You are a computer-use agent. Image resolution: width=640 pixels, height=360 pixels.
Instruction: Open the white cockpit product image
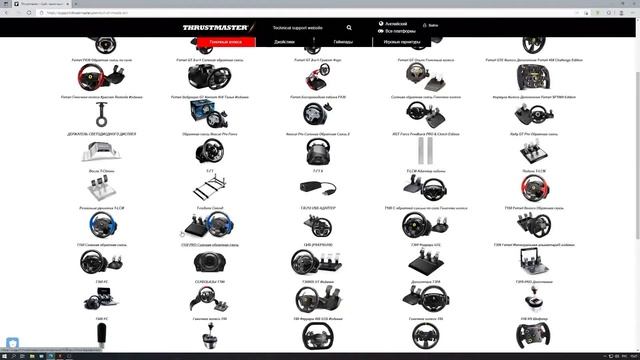click(x=102, y=151)
